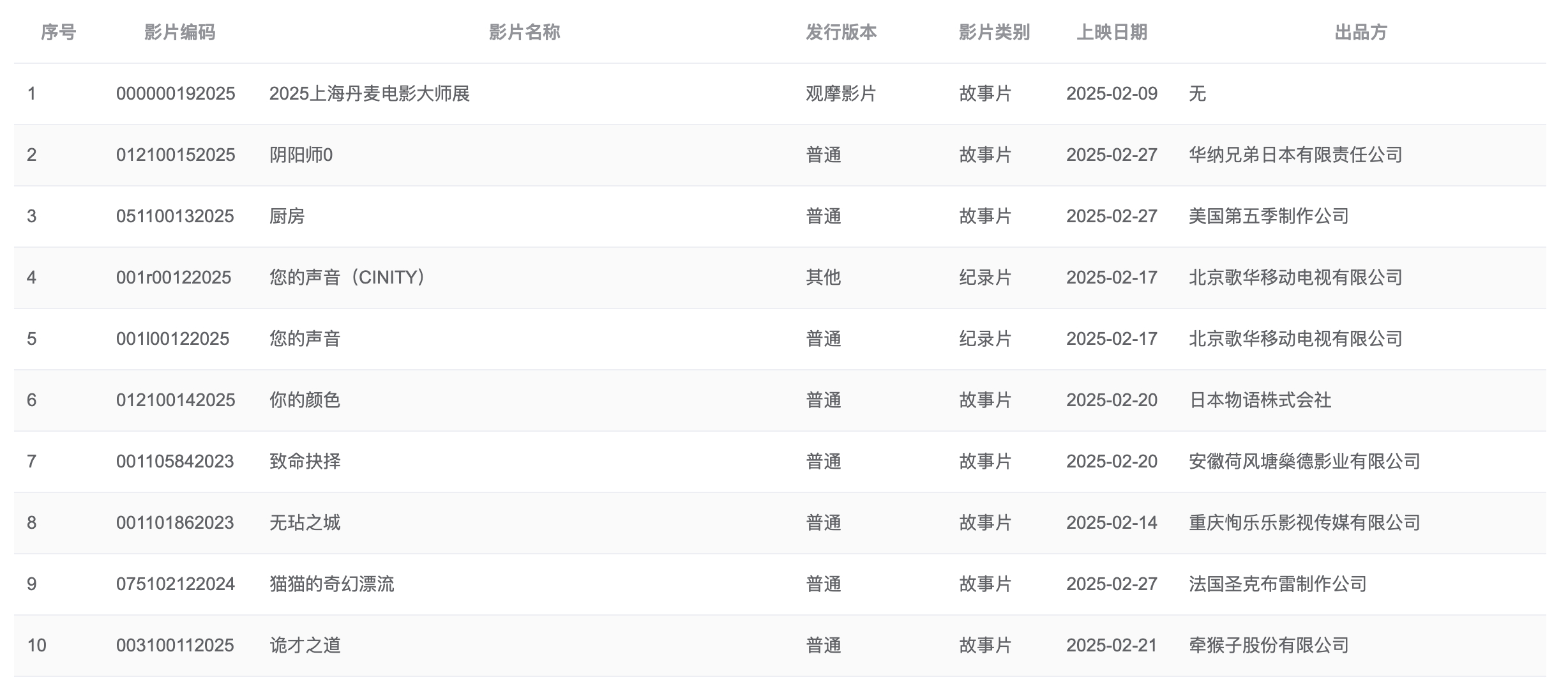Select film title 厨房
The height and width of the screenshot is (691, 1568).
pos(287,216)
